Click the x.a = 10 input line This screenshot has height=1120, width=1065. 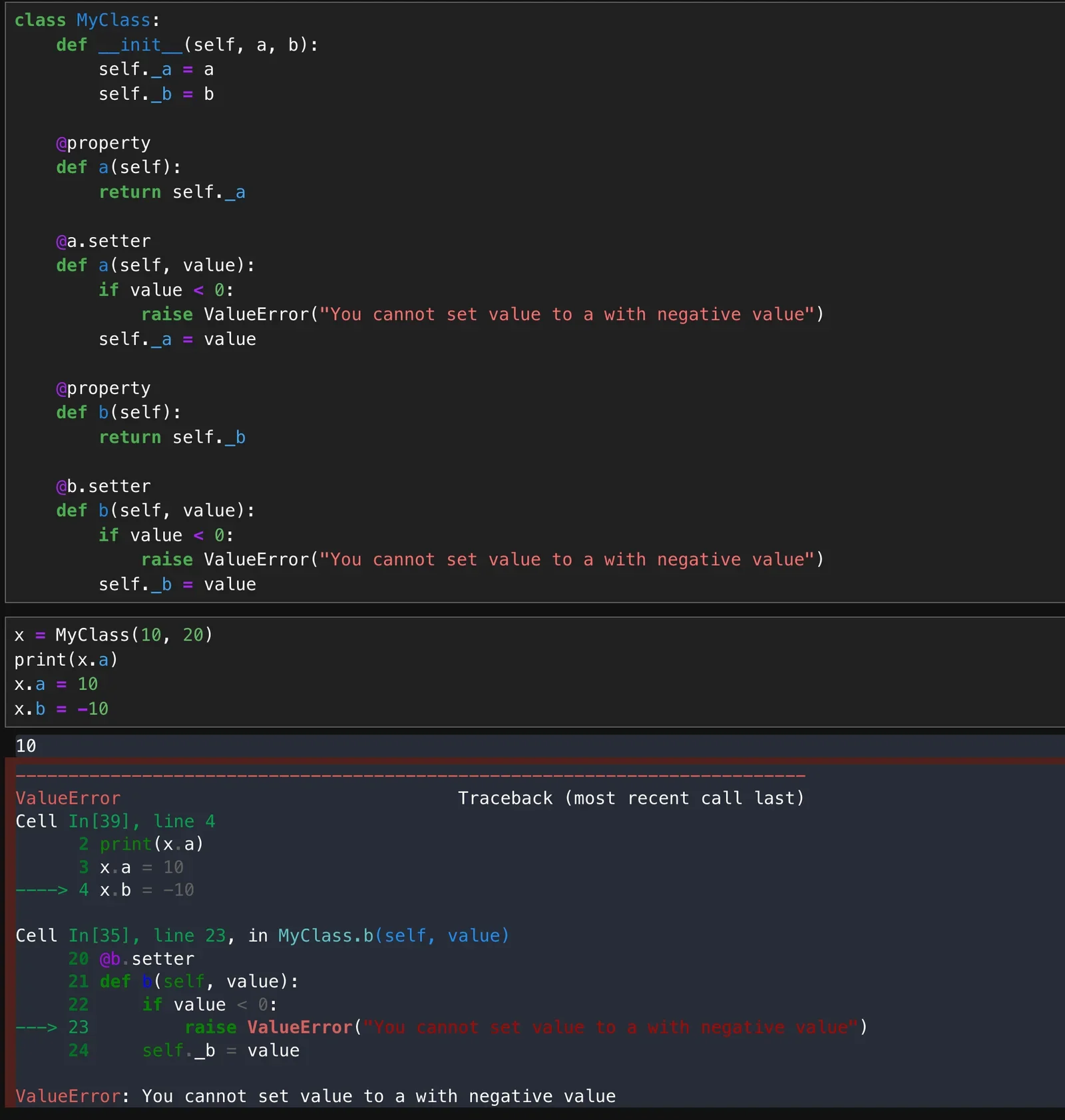pyautogui.click(x=56, y=684)
